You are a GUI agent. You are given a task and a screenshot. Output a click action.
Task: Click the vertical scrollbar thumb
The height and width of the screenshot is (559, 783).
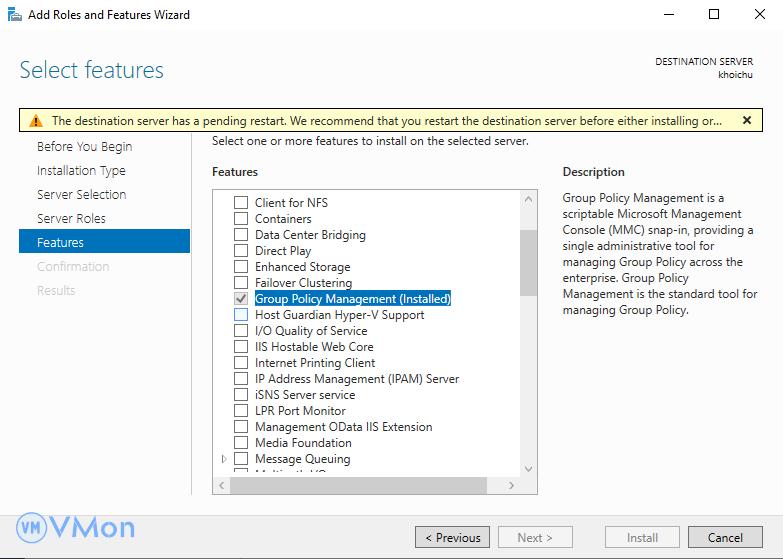[x=528, y=262]
